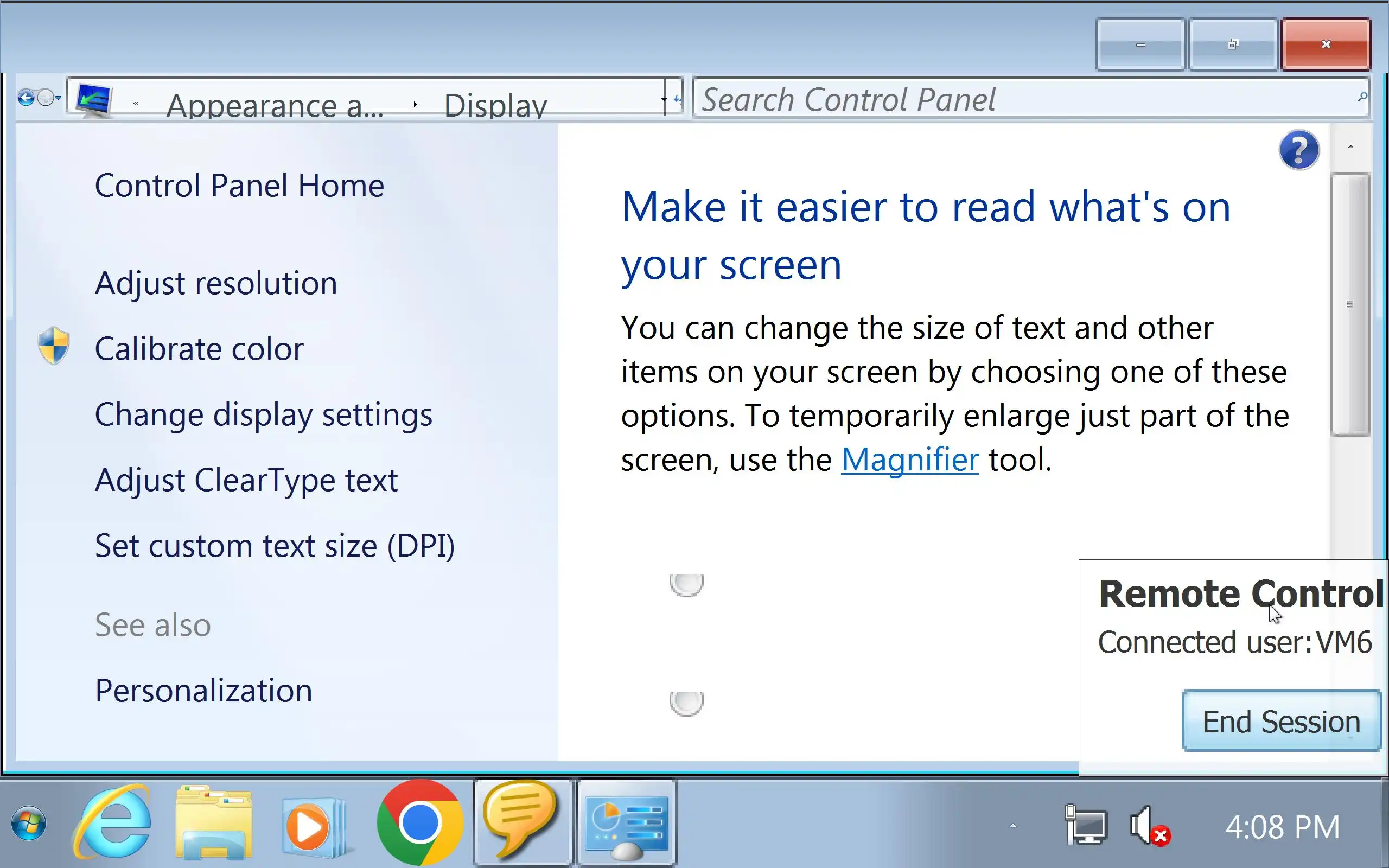
Task: Open the Calibrate color link
Action: tap(199, 349)
